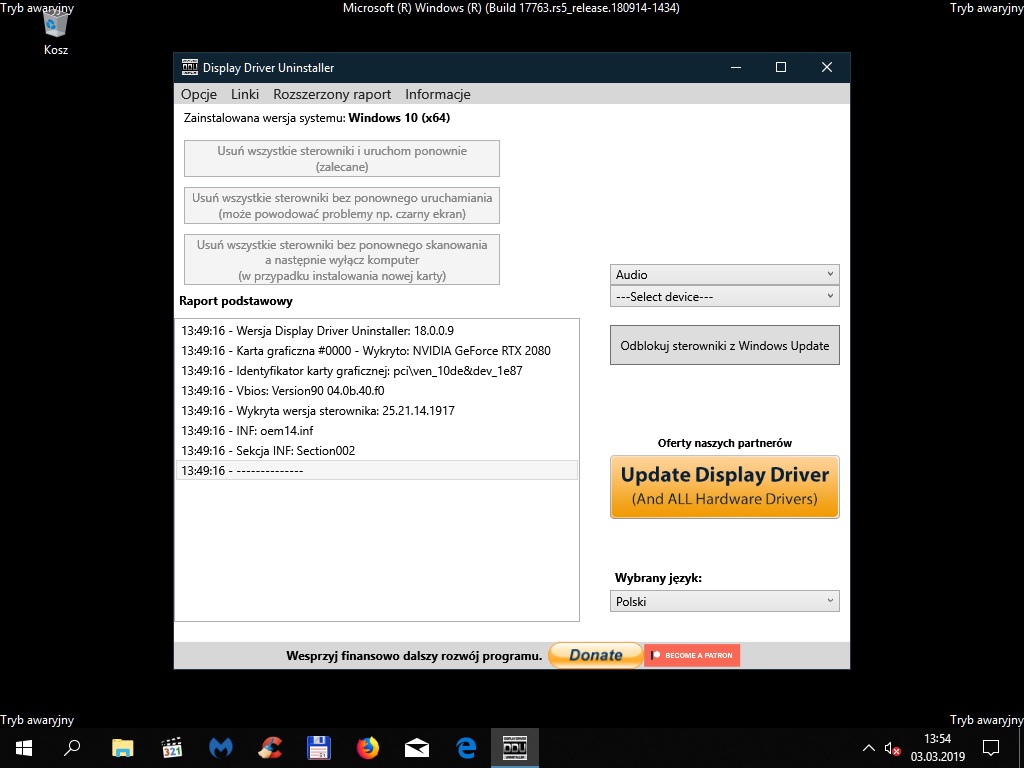
Task: Show hidden system tray icons
Action: 869,748
